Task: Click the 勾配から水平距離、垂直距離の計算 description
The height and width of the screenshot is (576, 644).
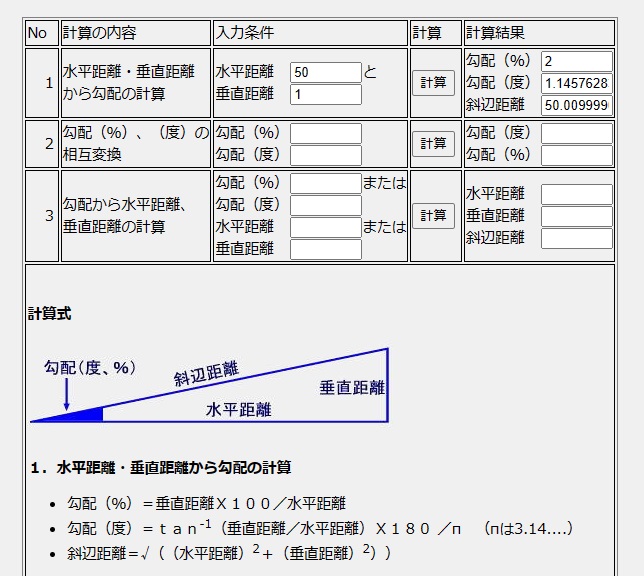Action: click(125, 216)
